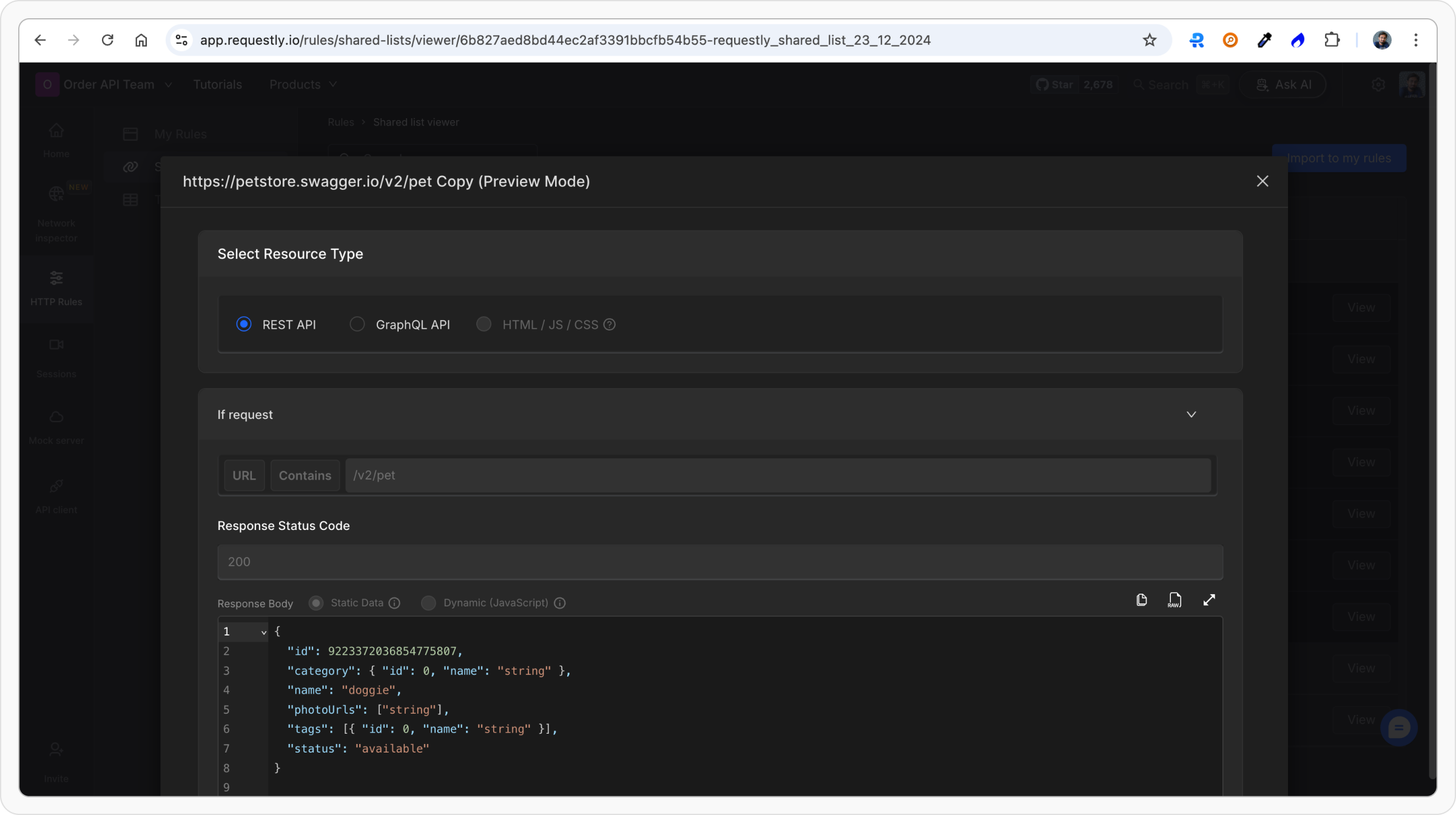Click the Response Status Code field
The width and height of the screenshot is (1456, 815).
click(720, 562)
